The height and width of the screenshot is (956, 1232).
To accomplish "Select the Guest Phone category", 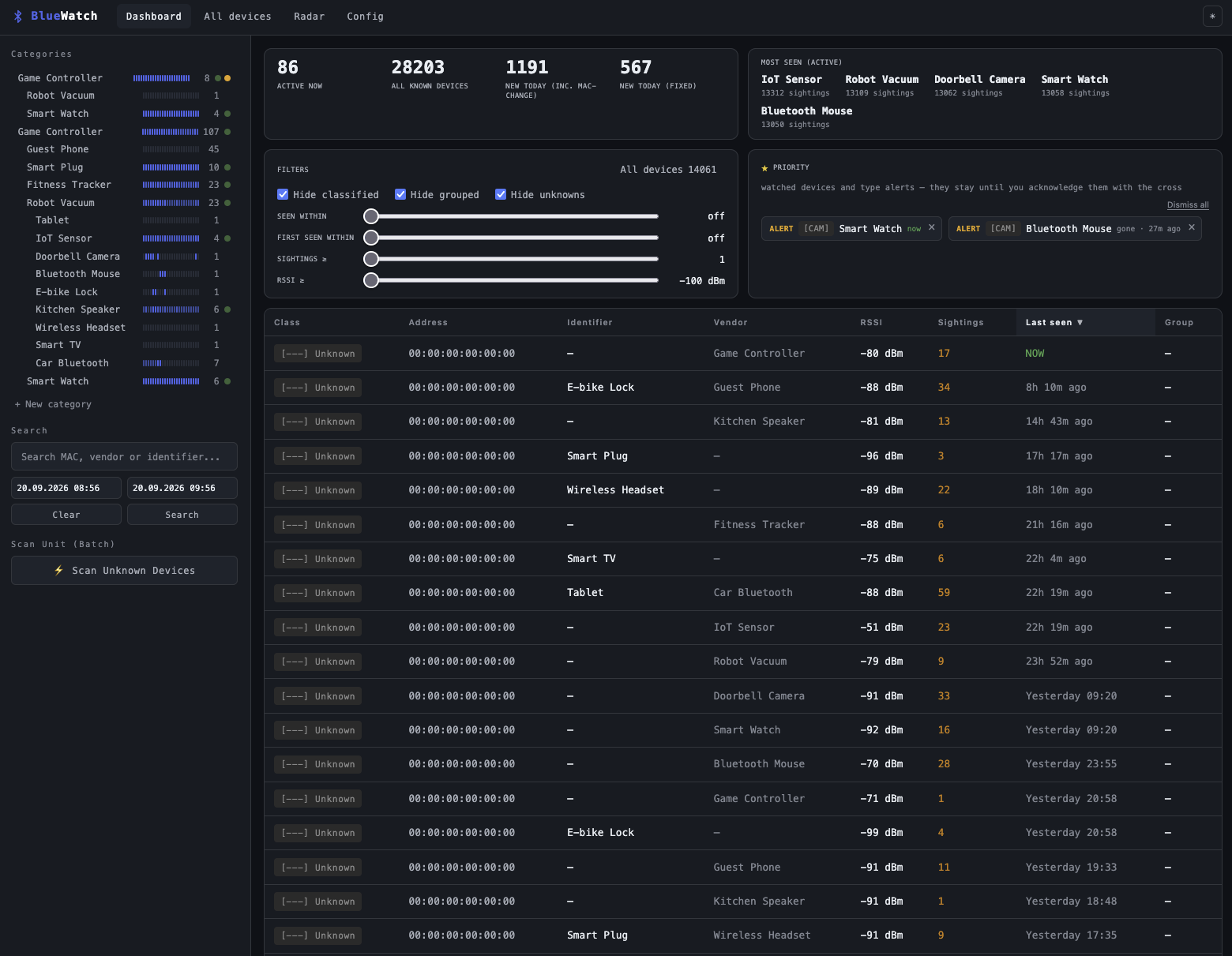I will click(58, 149).
